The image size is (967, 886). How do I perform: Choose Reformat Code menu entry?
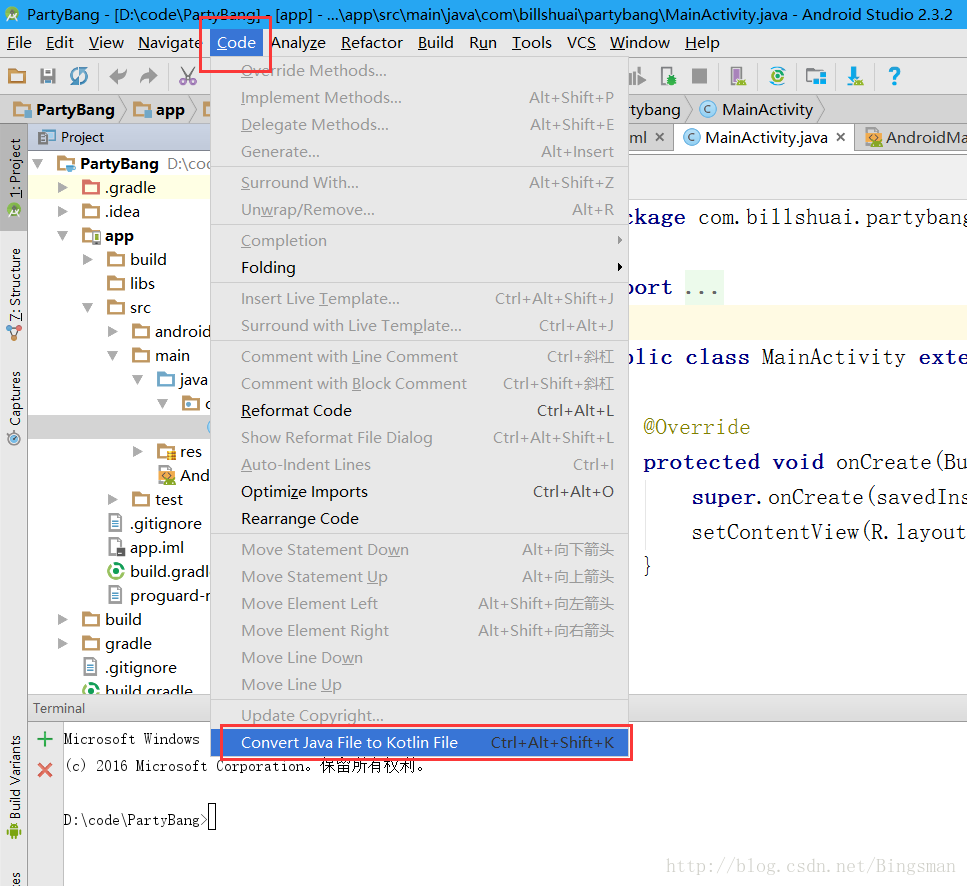click(x=419, y=411)
